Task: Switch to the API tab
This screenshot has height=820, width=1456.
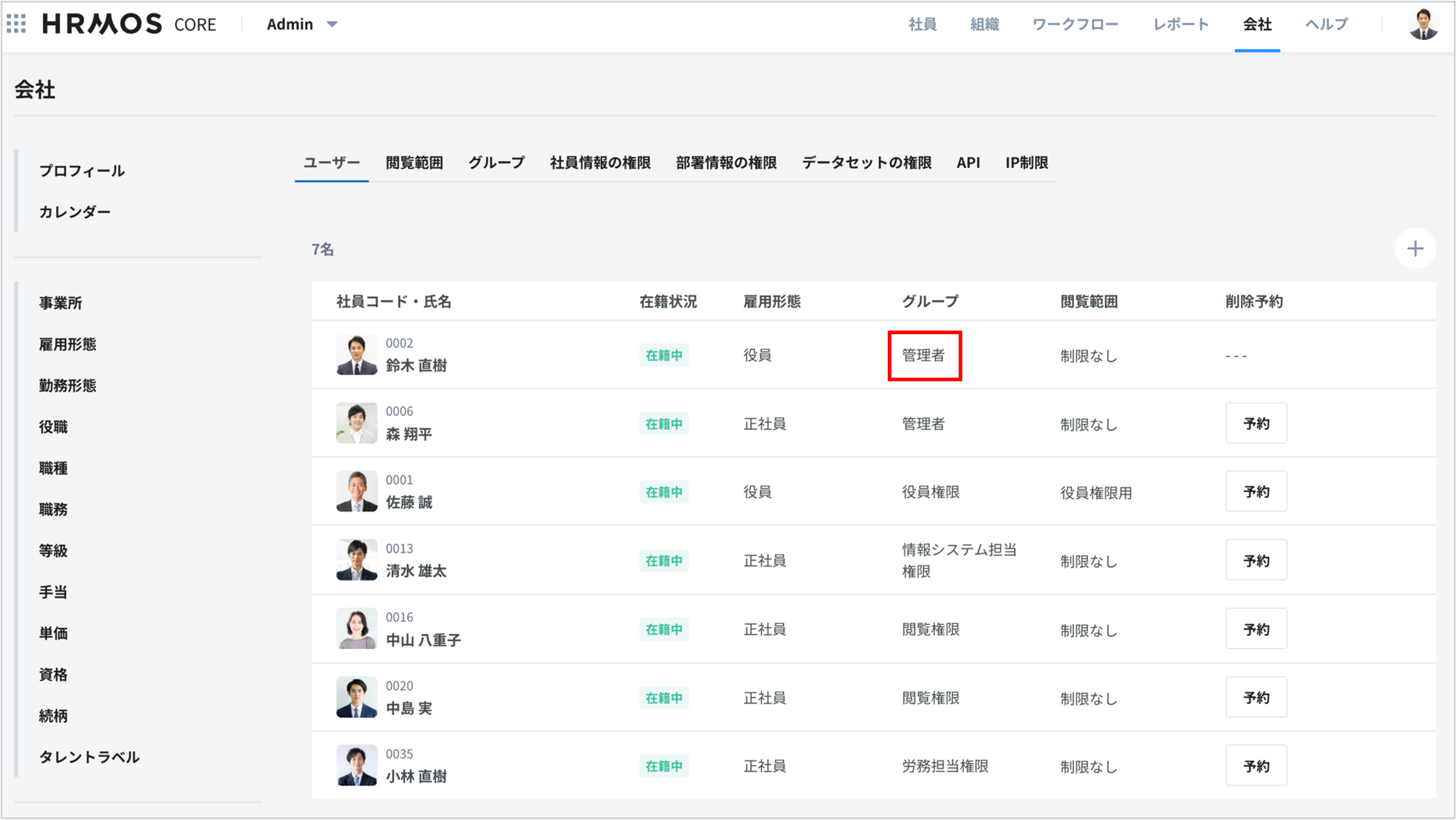Action: point(968,163)
